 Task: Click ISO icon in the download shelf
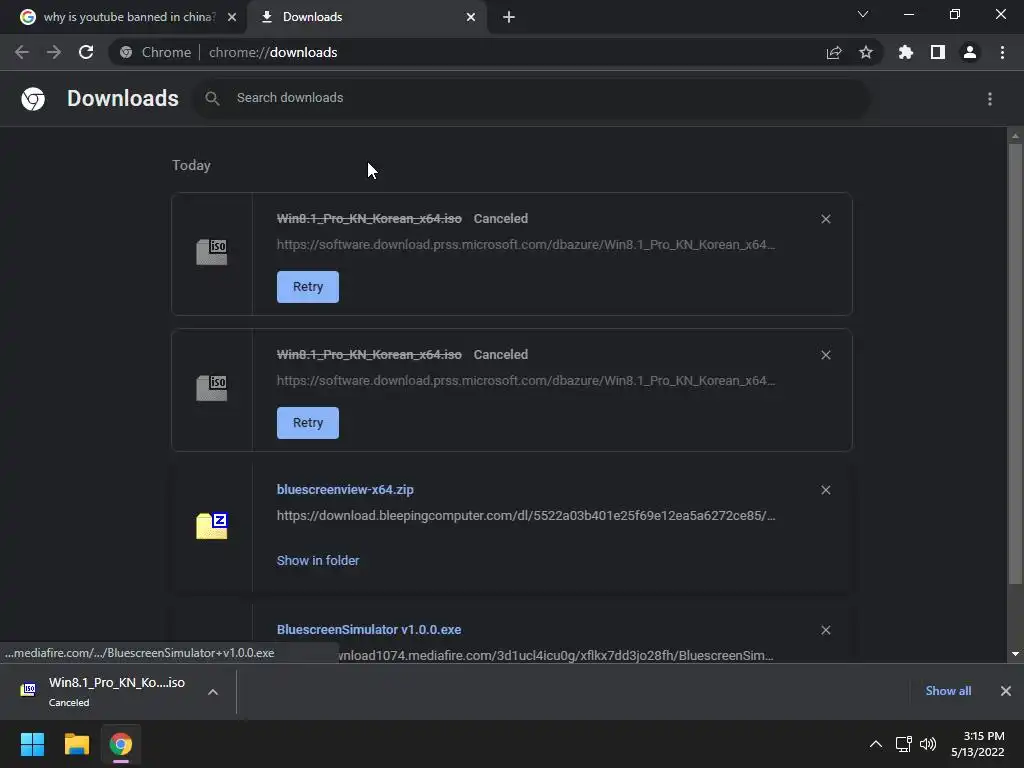[x=28, y=690]
